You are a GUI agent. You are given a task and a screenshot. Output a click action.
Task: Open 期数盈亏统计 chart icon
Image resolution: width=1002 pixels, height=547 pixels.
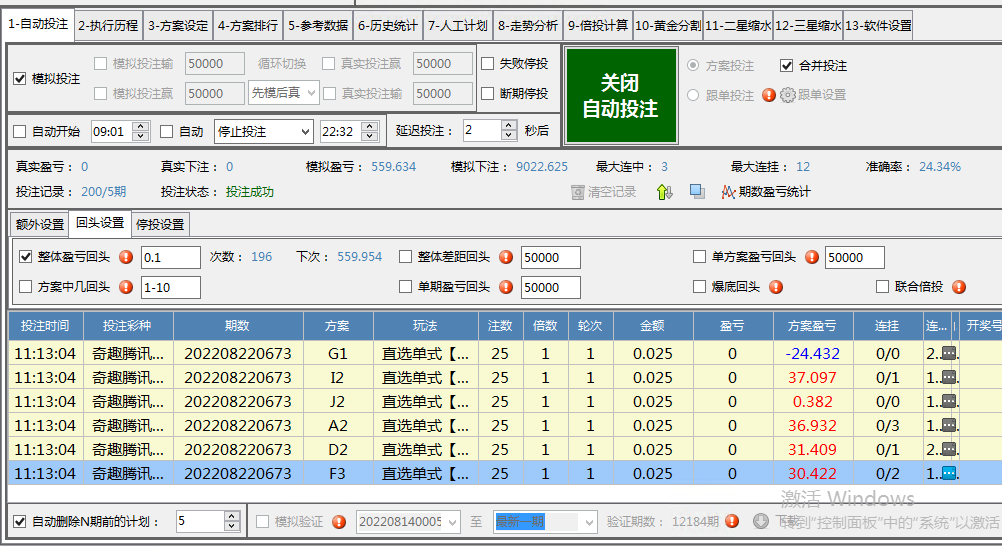[728, 192]
